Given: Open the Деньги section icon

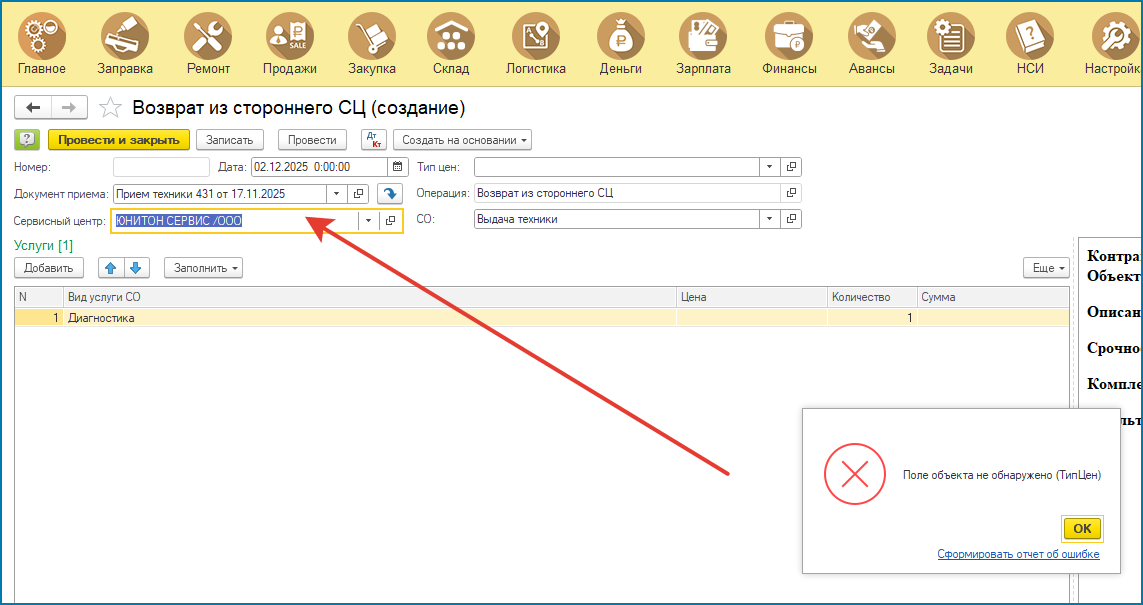Looking at the screenshot, I should click(620, 36).
